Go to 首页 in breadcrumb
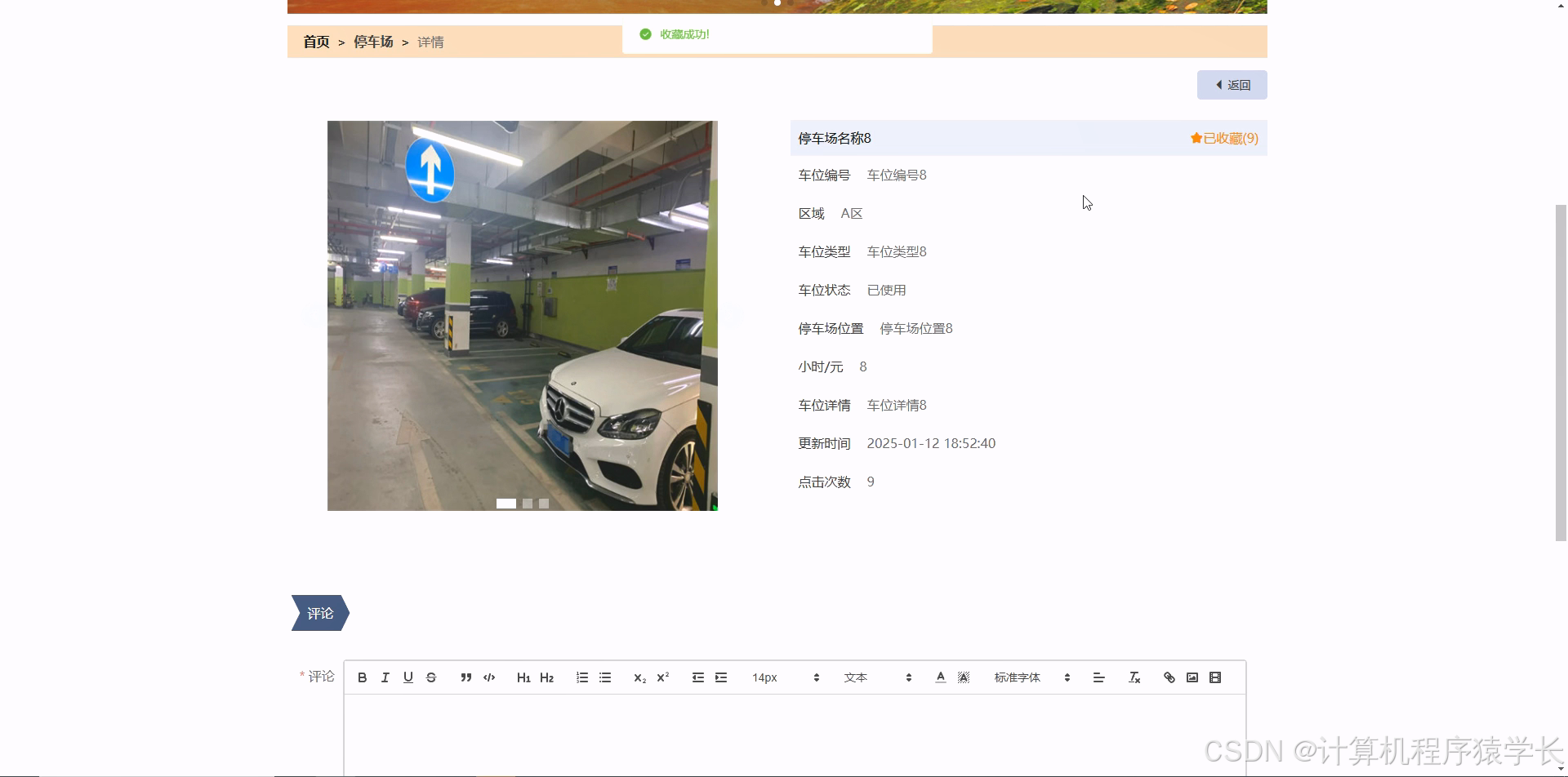 tap(316, 42)
